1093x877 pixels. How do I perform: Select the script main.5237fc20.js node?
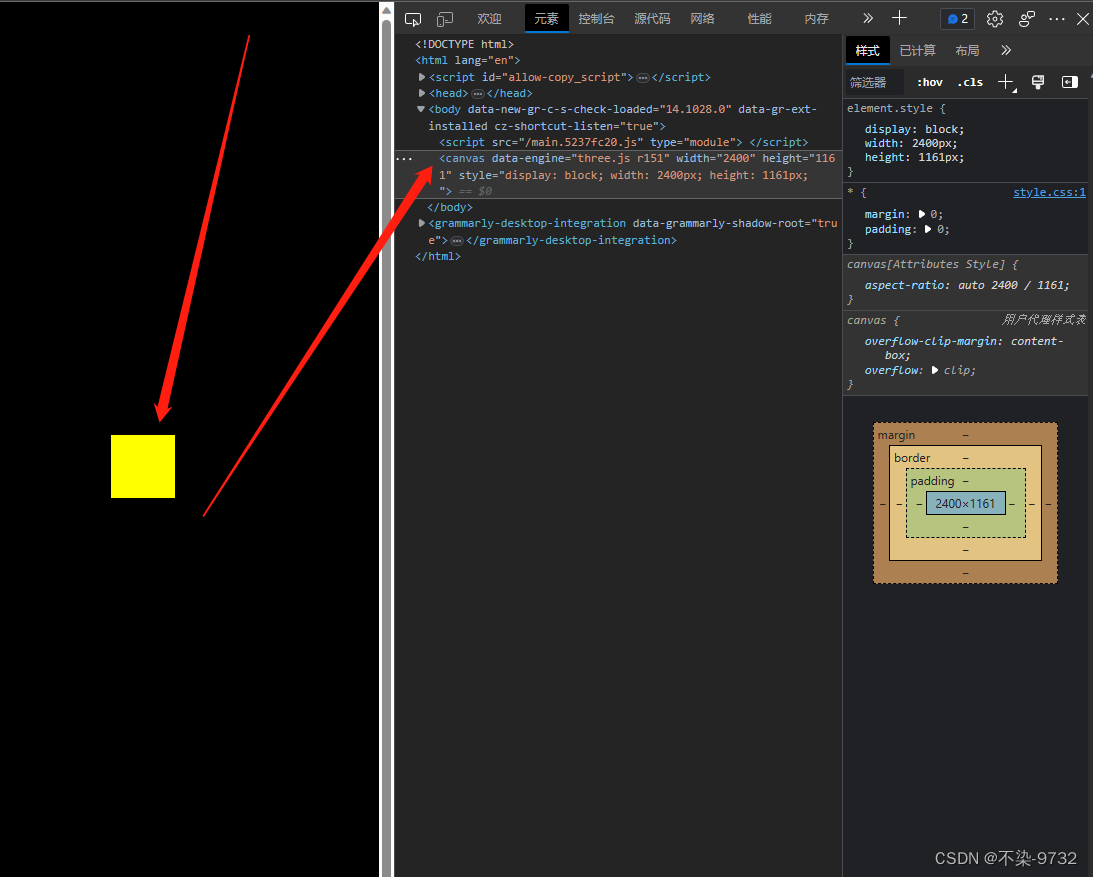[624, 142]
